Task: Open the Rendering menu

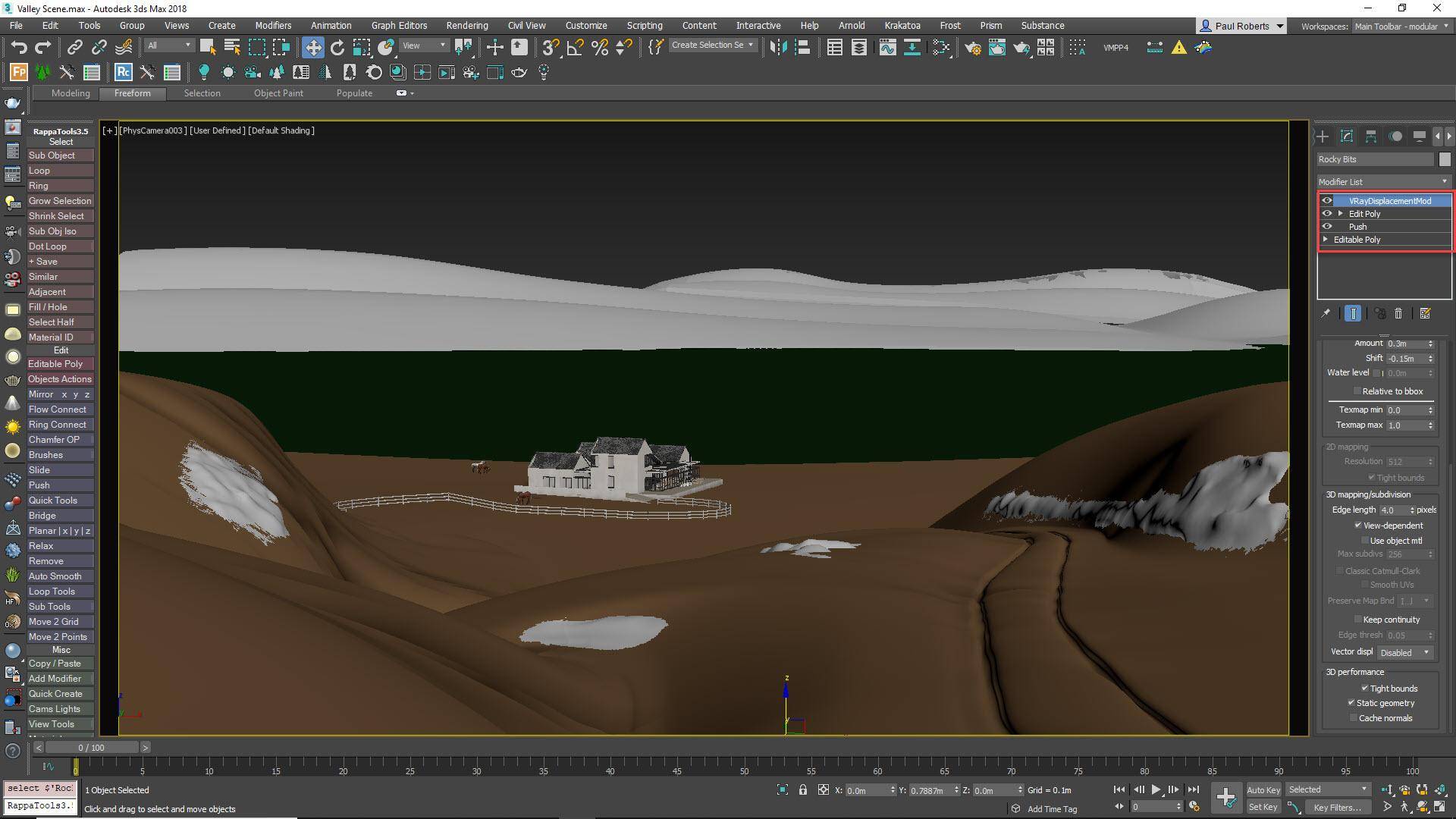Action: coord(466,25)
